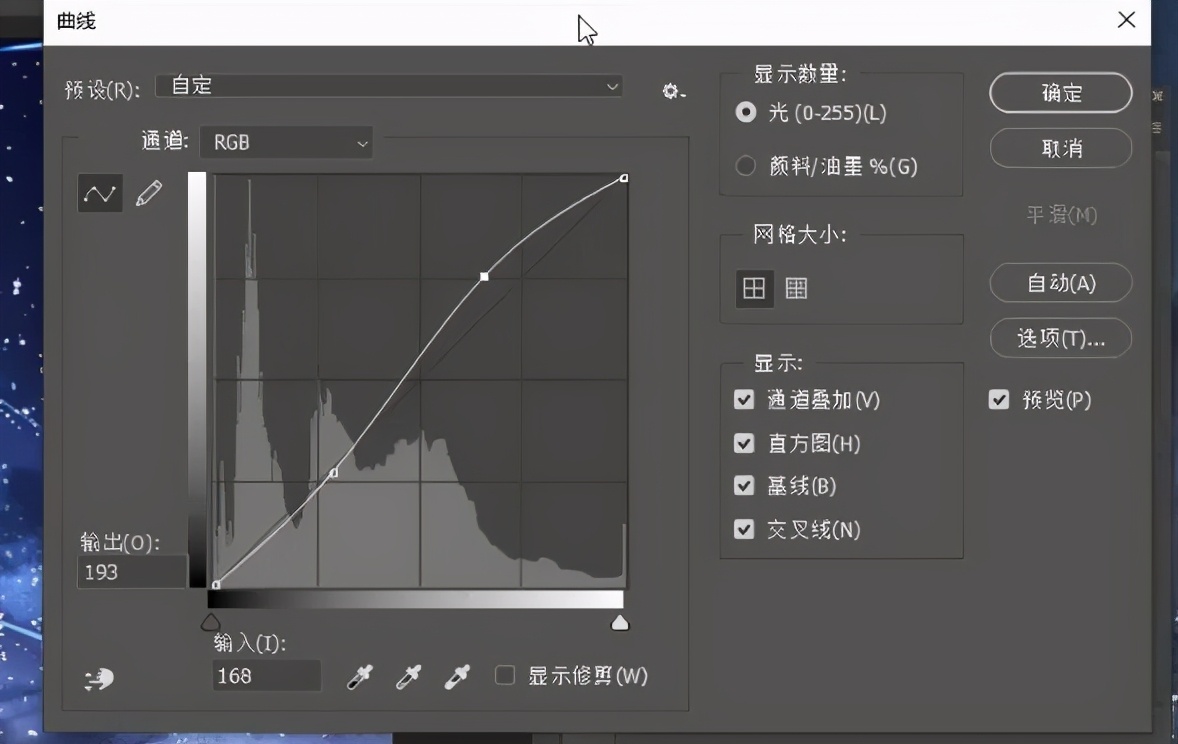The width and height of the screenshot is (1178, 744).
Task: Toggle the 预览(P) checkbox
Action: pyautogui.click(x=998, y=399)
